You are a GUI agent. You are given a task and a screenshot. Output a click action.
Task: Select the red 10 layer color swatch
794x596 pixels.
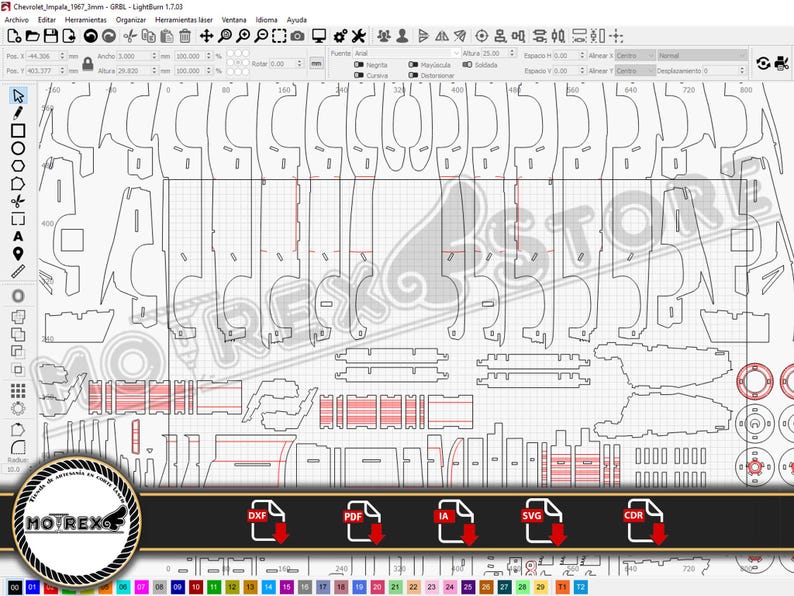[x=195, y=587]
